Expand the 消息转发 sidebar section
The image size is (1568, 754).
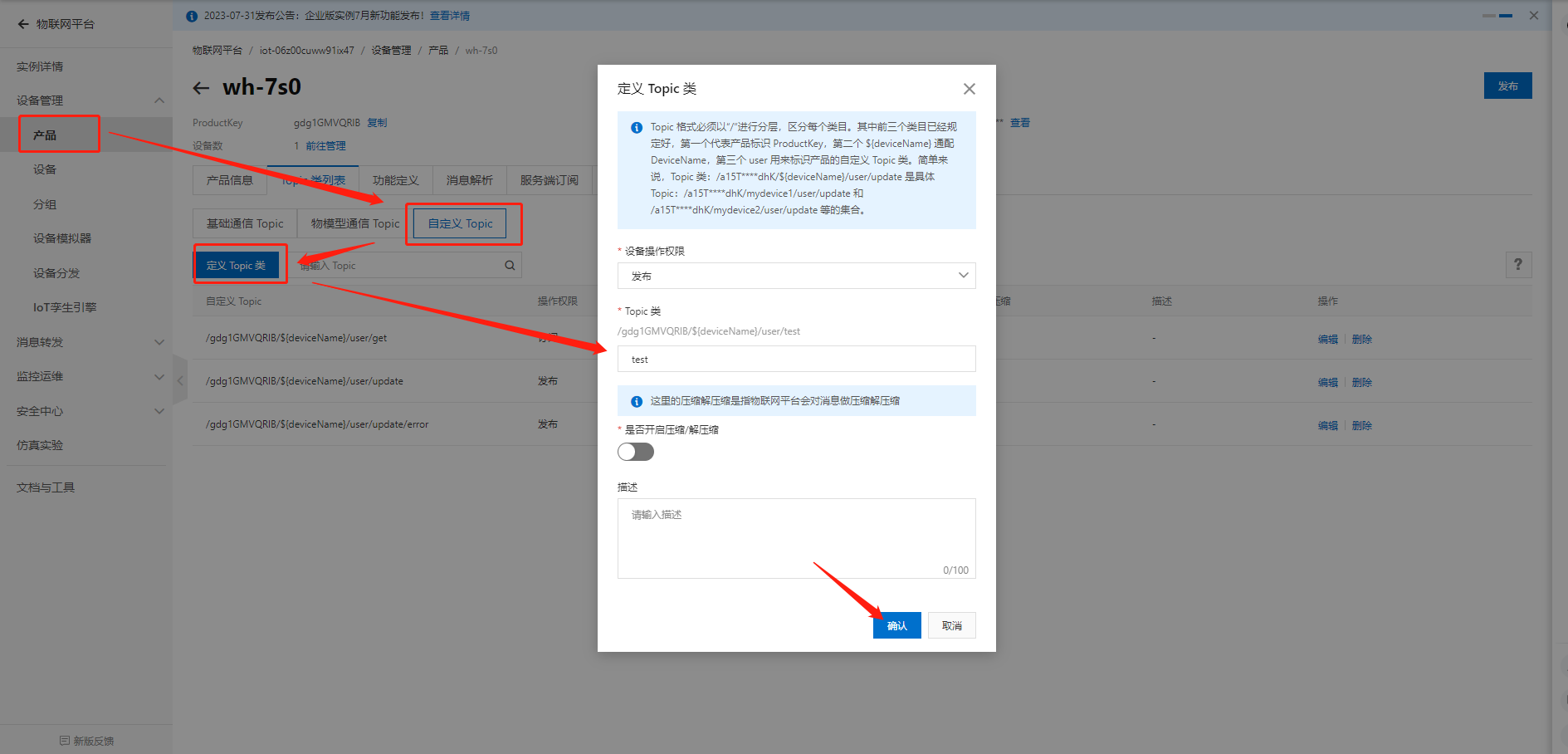159,342
